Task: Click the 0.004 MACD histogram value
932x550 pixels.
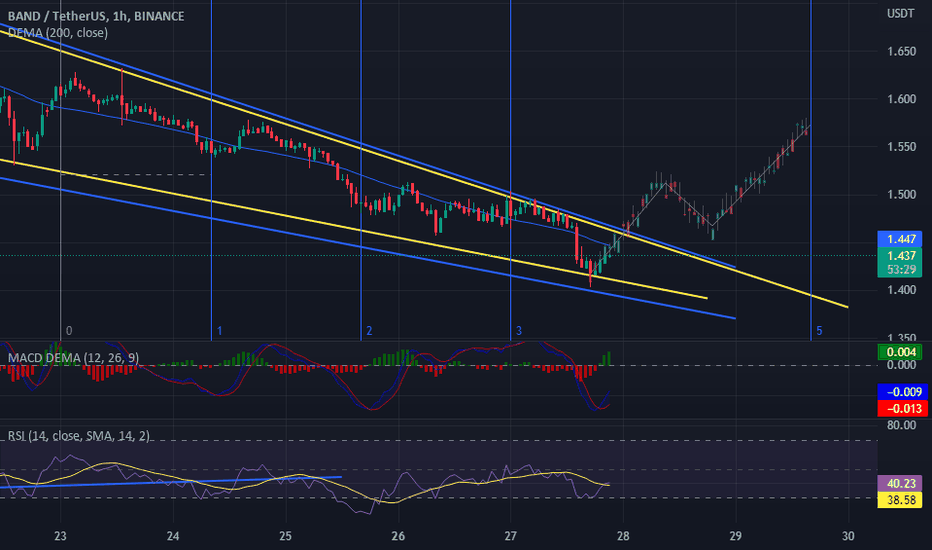Action: [900, 352]
